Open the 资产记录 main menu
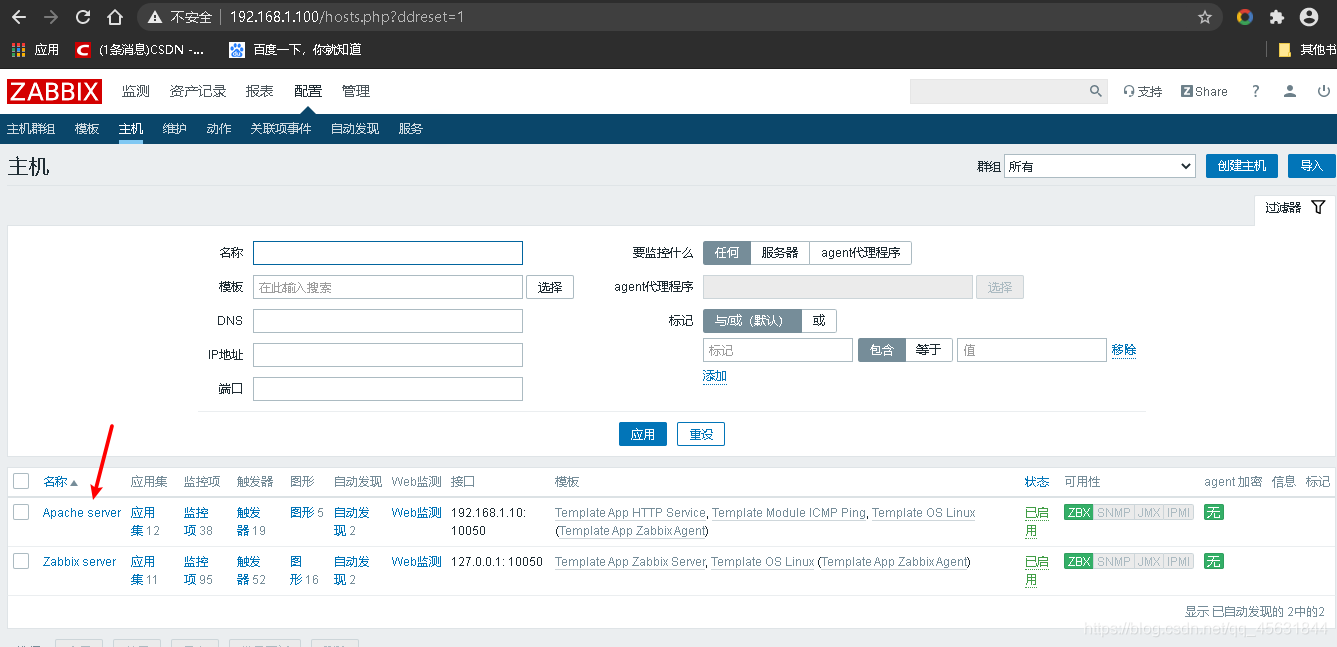 coord(198,91)
